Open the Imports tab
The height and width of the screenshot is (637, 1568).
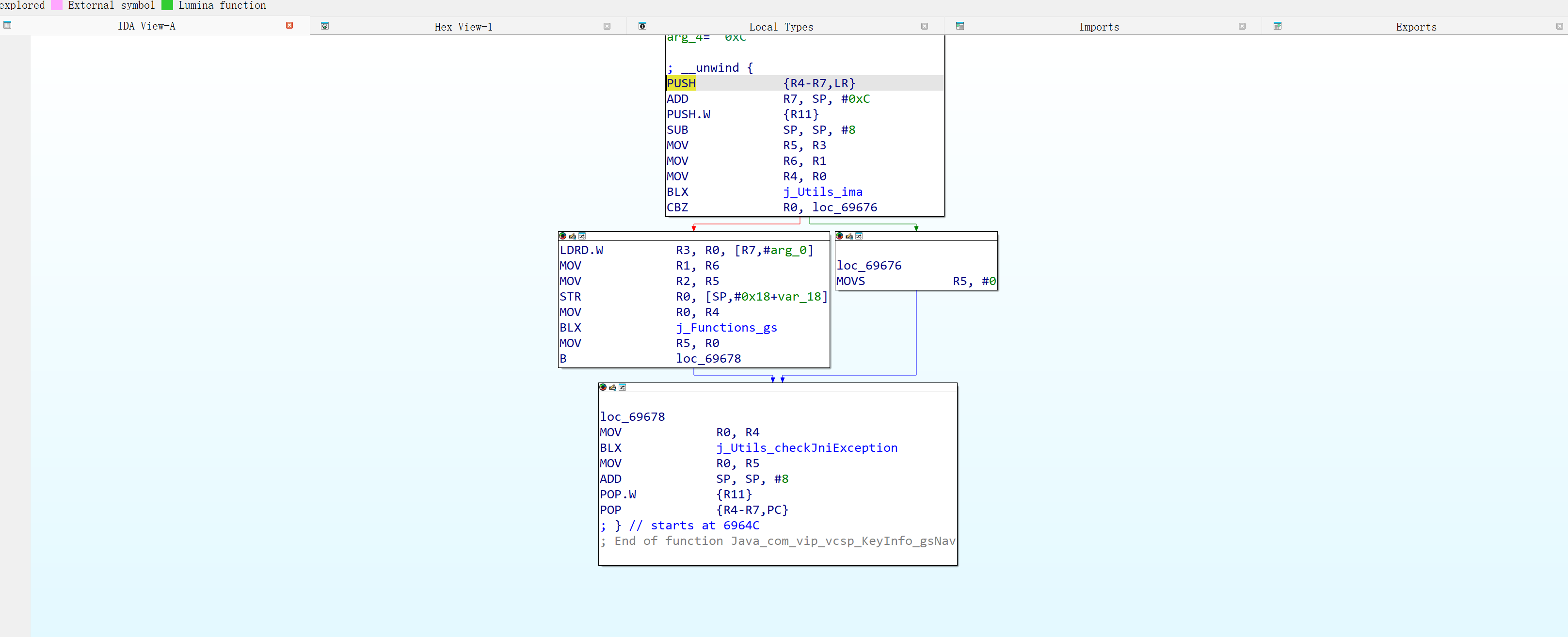point(1099,27)
